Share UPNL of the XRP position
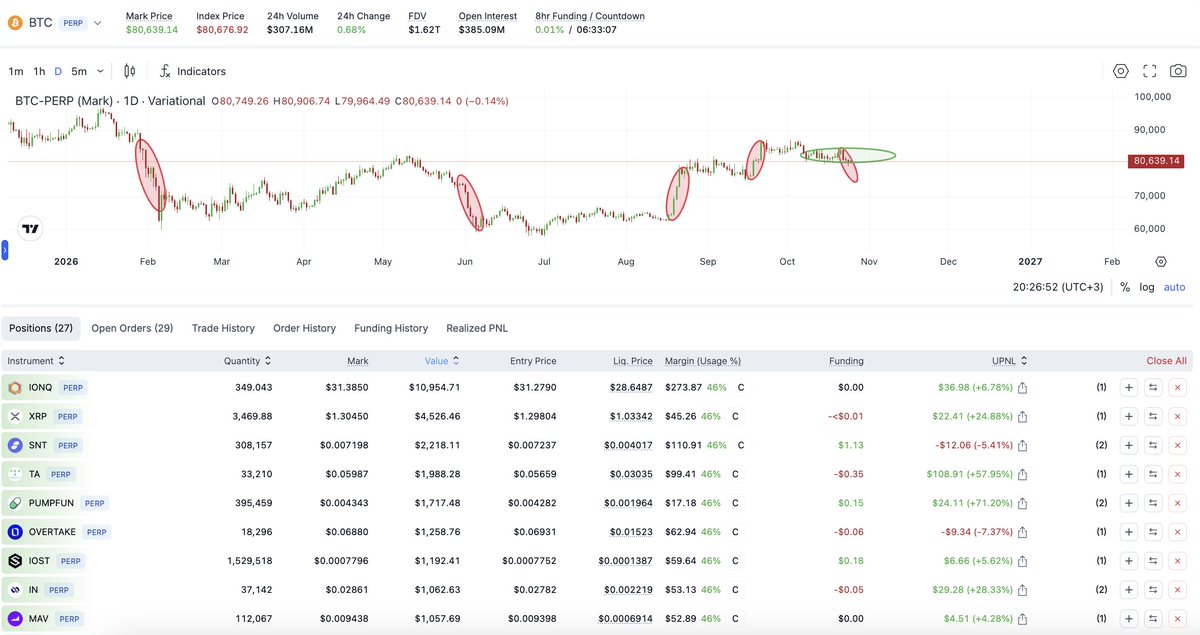The image size is (1200, 635). pos(1023,417)
